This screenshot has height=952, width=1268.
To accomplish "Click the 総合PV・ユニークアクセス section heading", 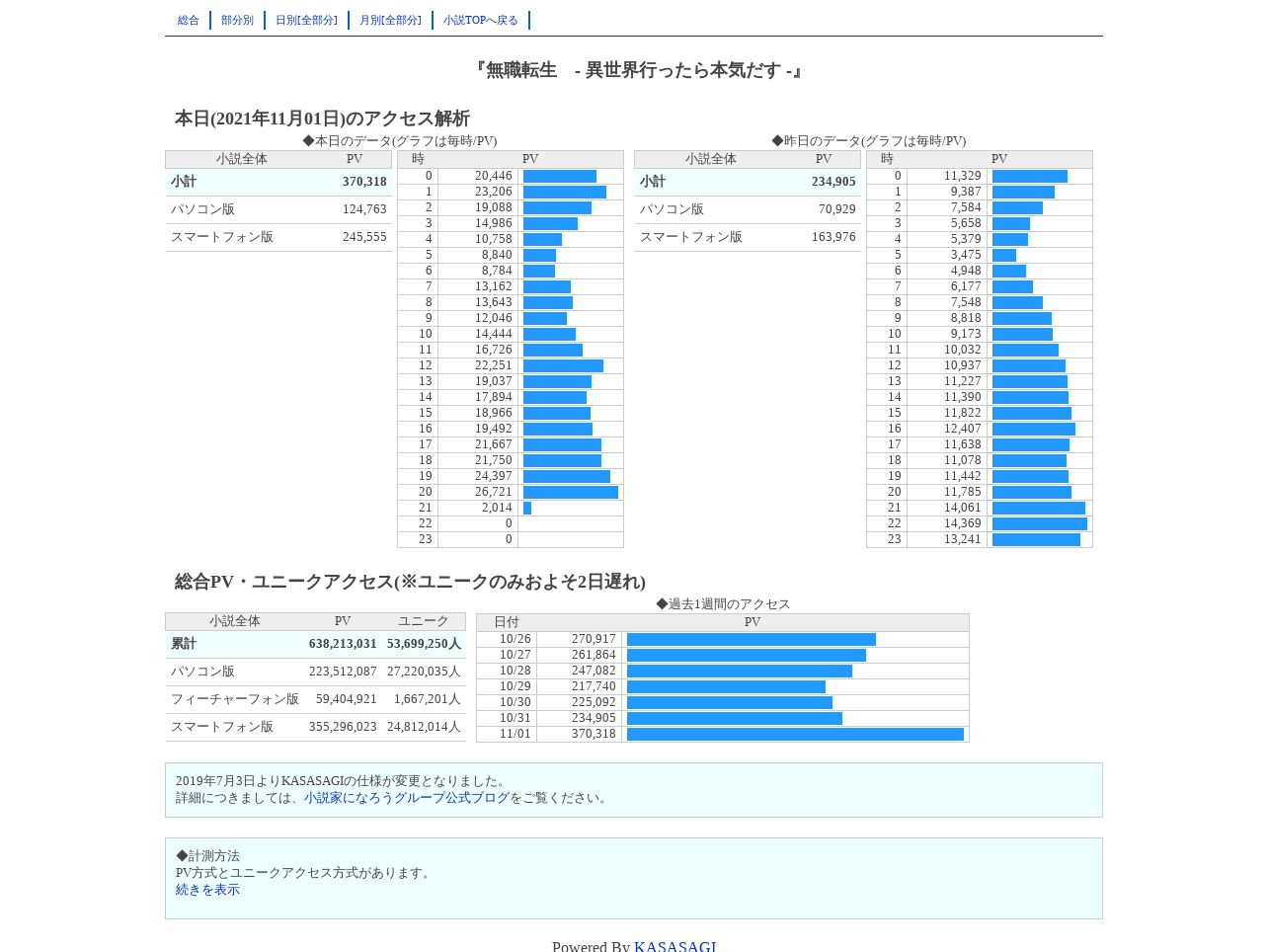I will point(410,582).
